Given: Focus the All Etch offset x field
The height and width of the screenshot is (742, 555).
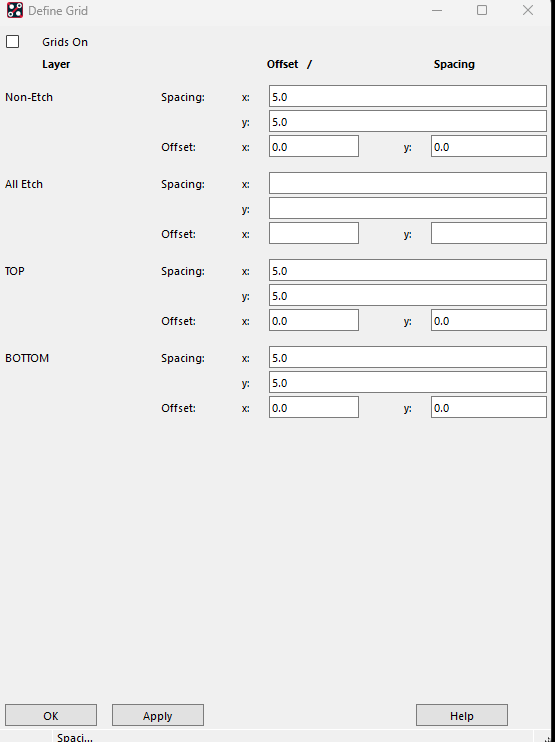Looking at the screenshot, I should [314, 234].
